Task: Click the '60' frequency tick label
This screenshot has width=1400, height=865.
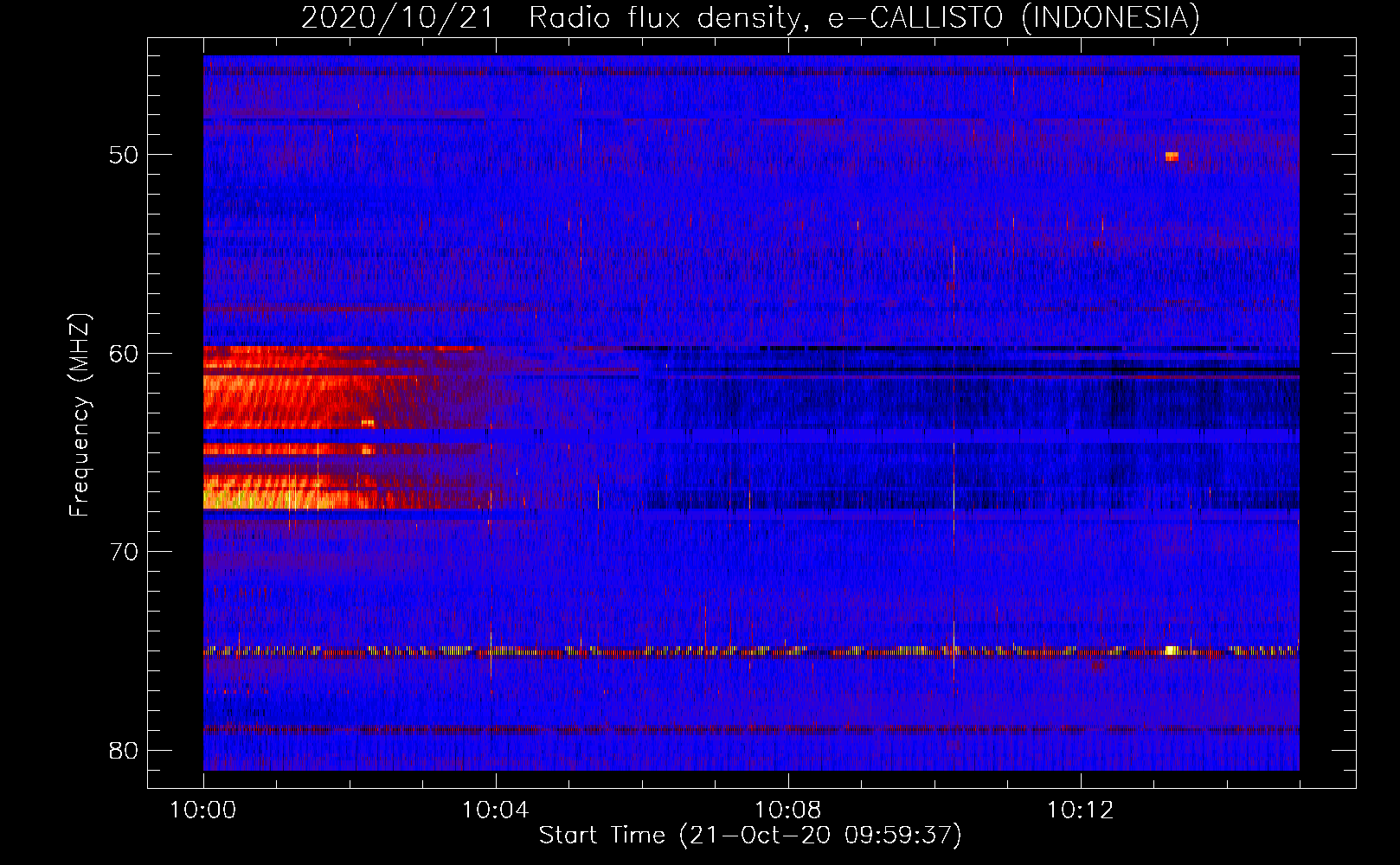Action: click(x=123, y=353)
